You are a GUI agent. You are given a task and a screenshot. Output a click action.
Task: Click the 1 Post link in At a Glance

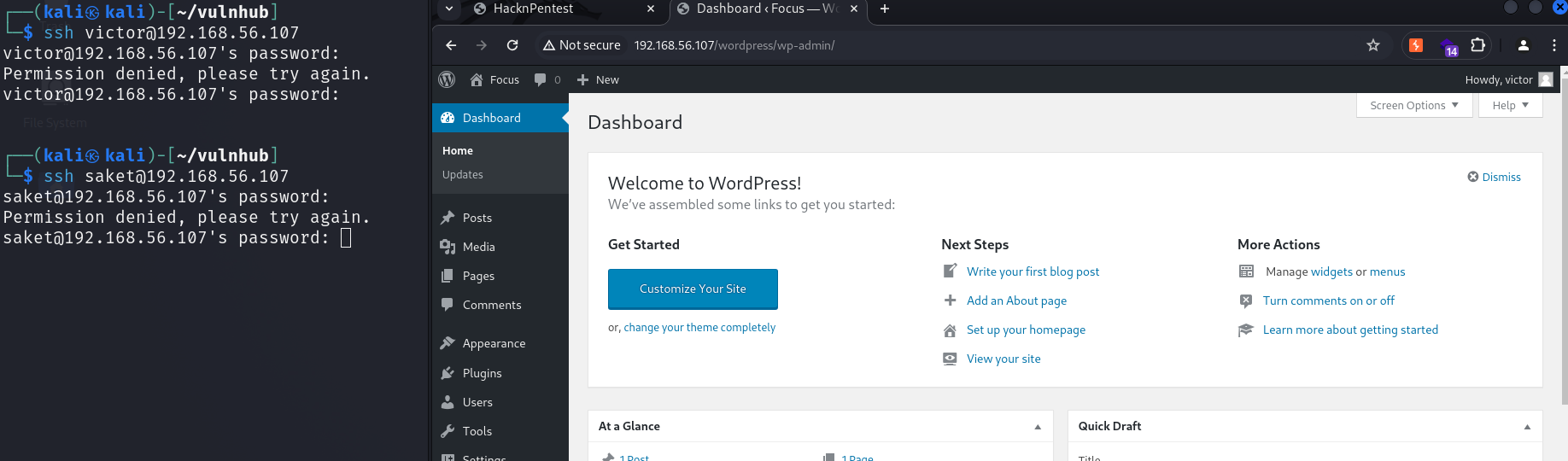pos(634,458)
